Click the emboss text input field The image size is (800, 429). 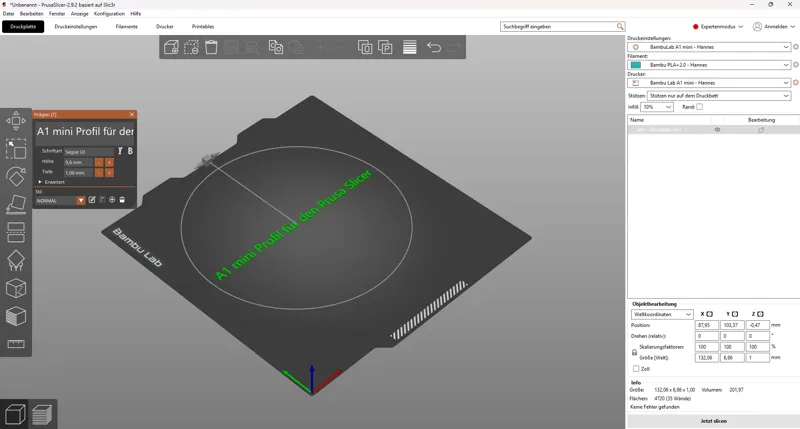(85, 132)
